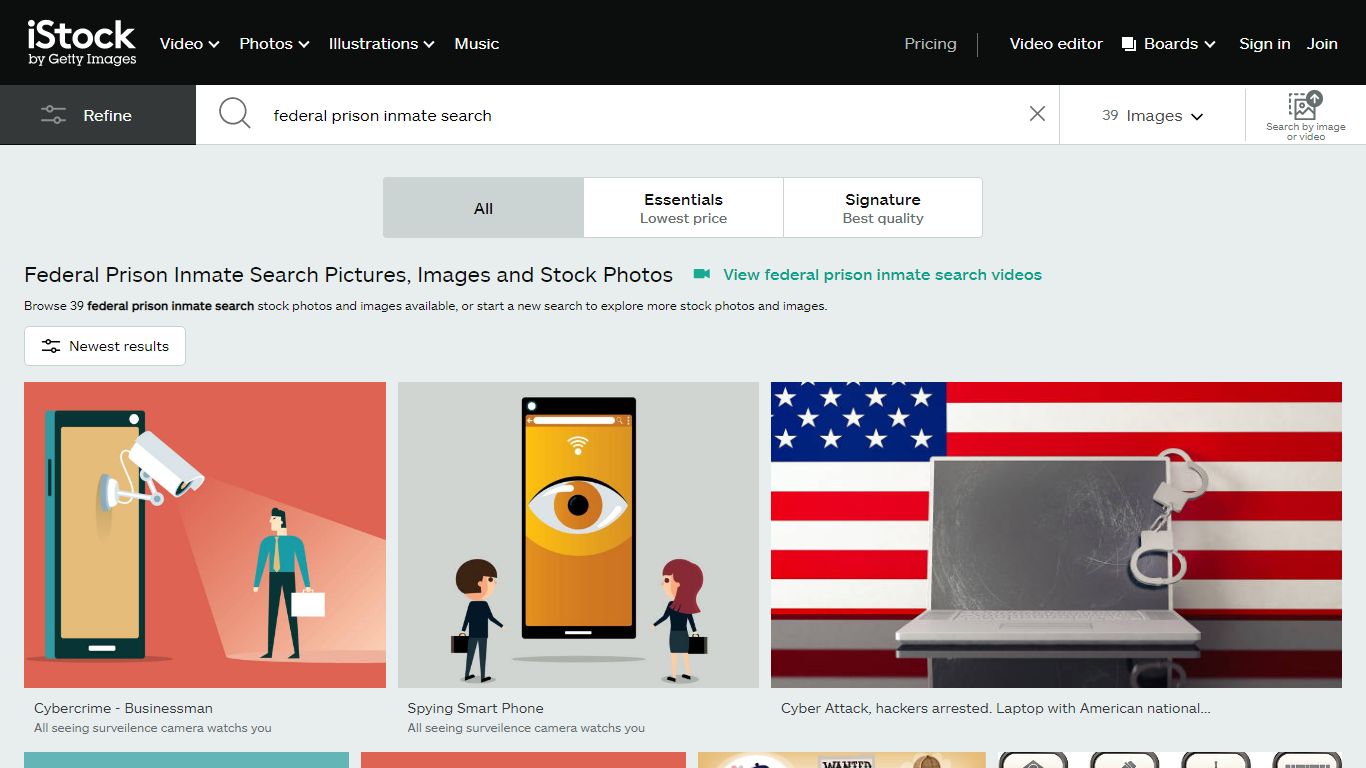Expand the Boards dropdown
Viewport: 1366px width, 768px height.
coord(1169,44)
